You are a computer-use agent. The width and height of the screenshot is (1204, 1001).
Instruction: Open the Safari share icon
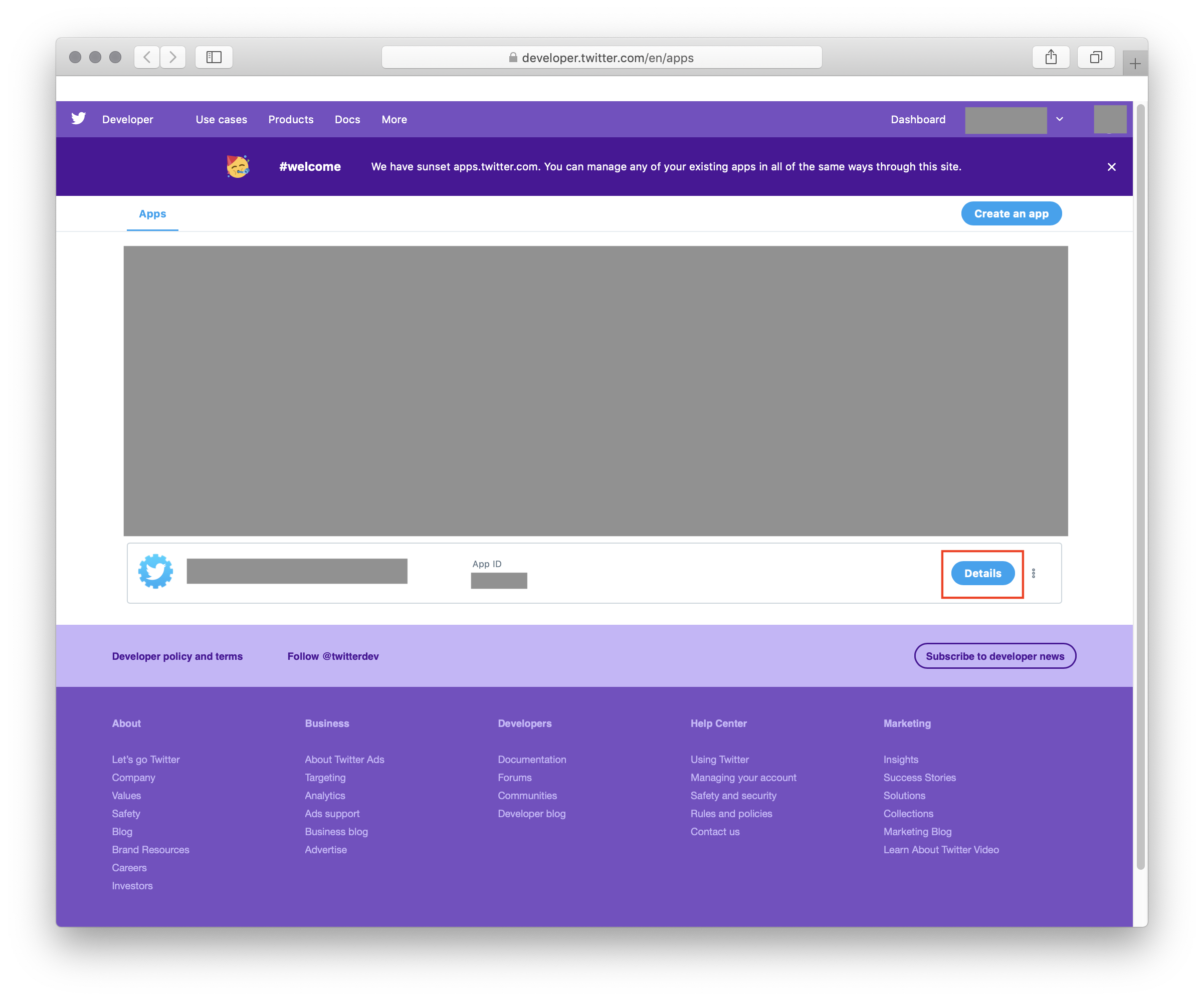(x=1050, y=57)
